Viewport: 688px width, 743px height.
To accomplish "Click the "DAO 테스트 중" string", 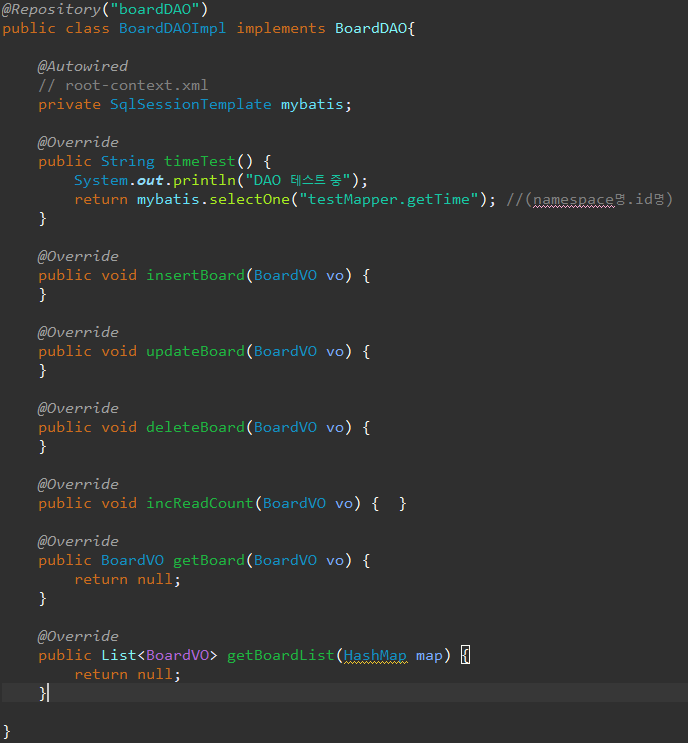I will click(297, 180).
